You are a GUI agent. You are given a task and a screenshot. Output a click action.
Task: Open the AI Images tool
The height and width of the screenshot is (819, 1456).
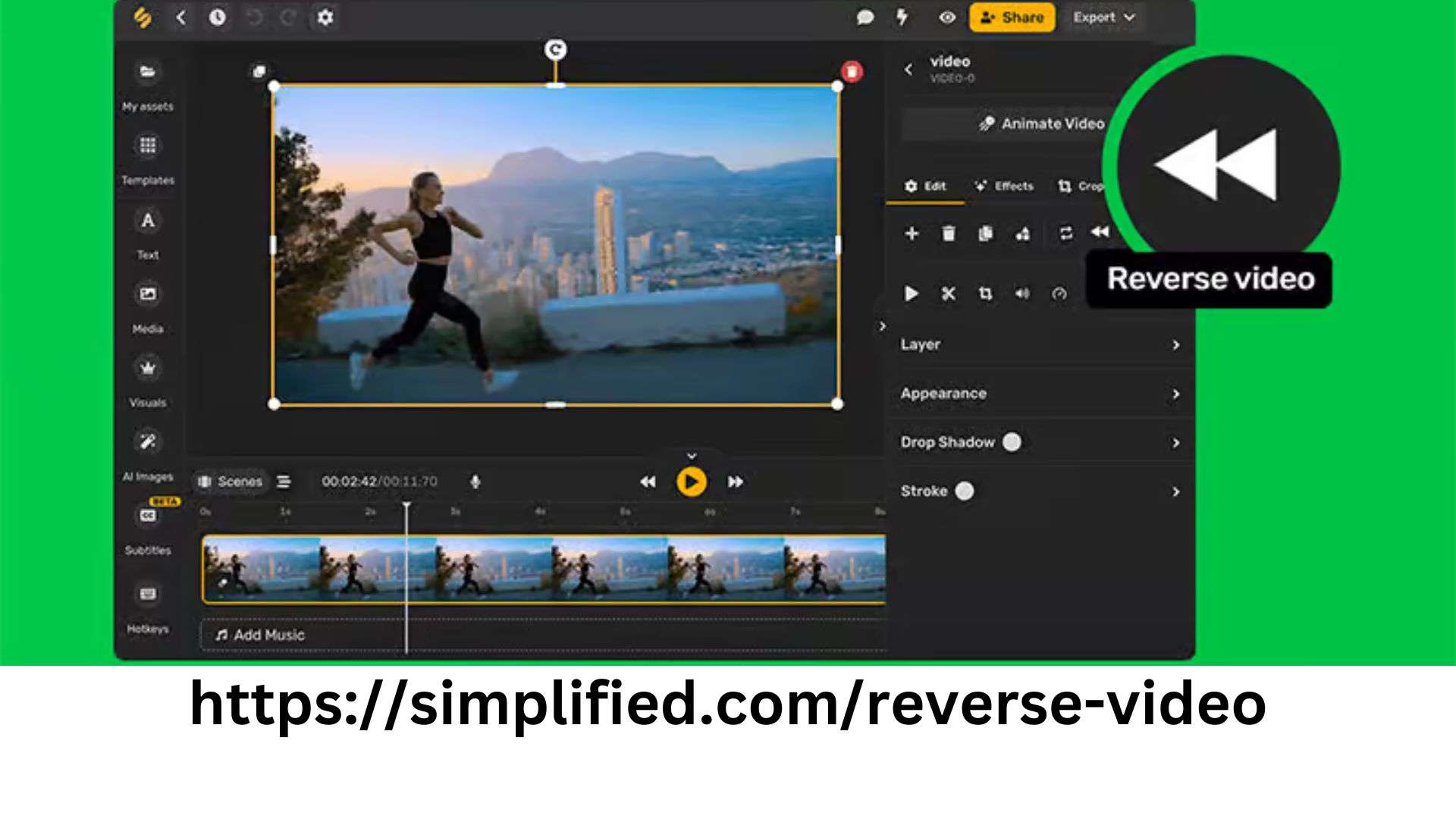click(x=148, y=455)
